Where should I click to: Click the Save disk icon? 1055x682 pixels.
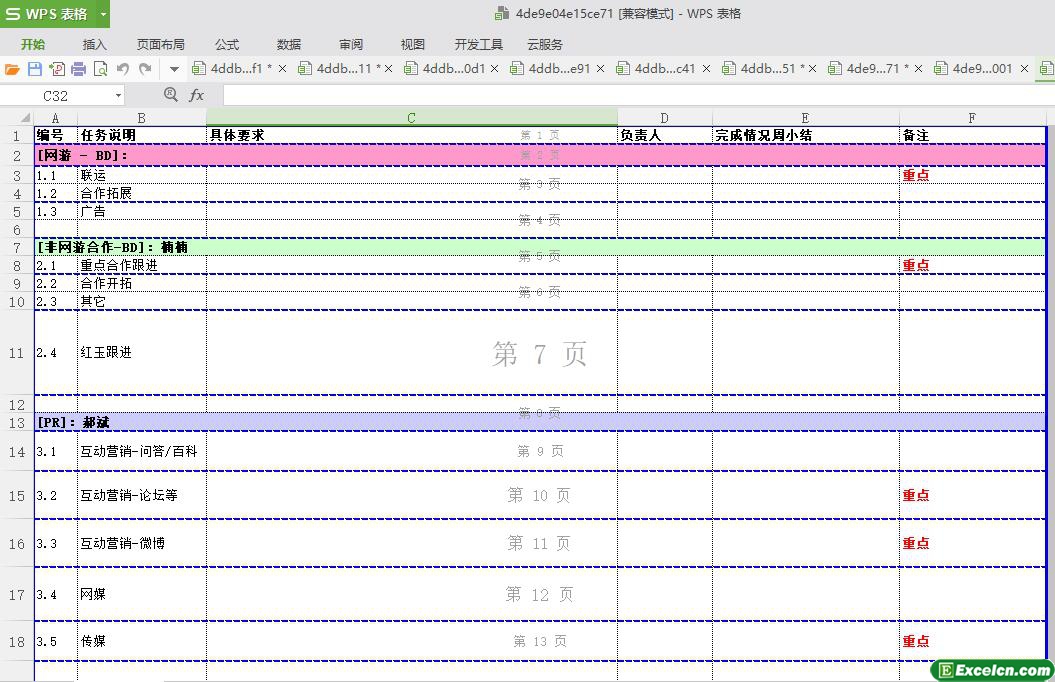[x=34, y=69]
